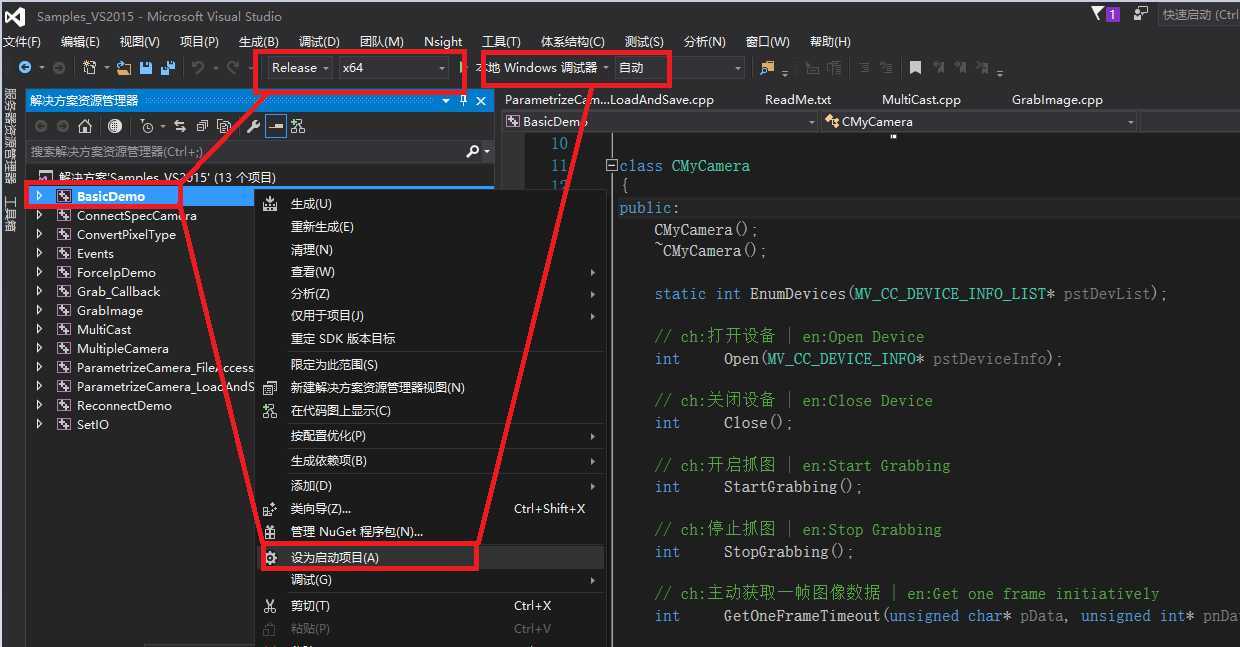Click the View Class Diagram icon
The height and width of the screenshot is (647, 1240).
pos(298,126)
